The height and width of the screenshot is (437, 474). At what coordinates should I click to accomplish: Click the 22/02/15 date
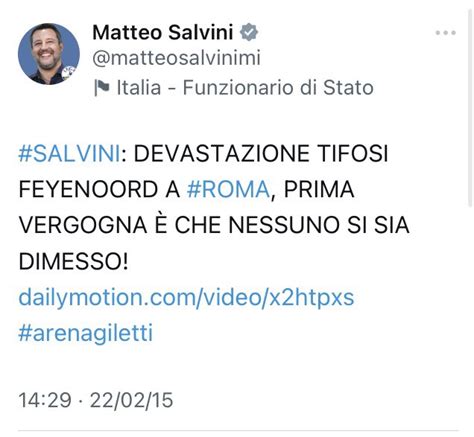[x=131, y=400]
